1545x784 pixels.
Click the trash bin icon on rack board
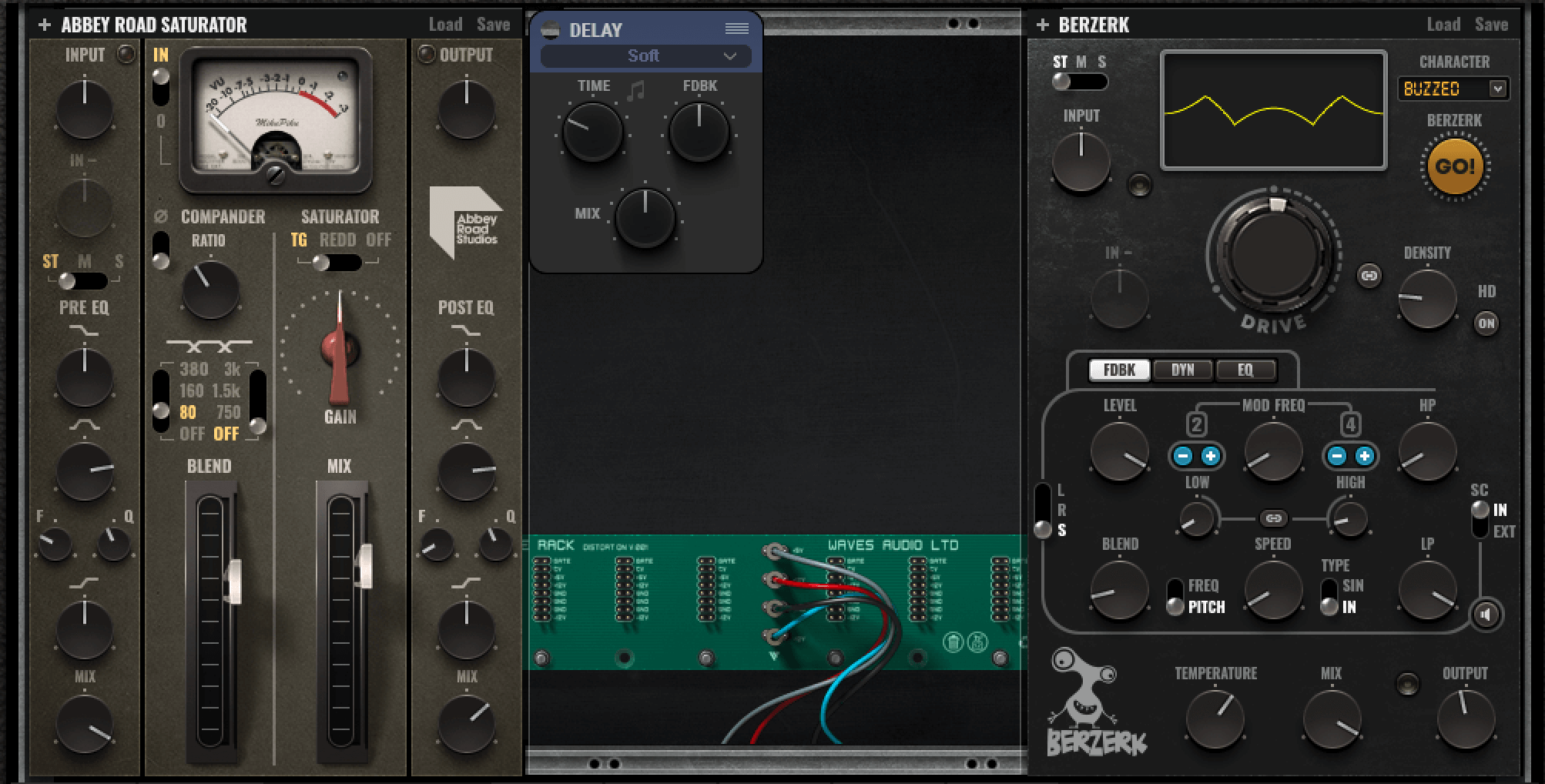953,642
